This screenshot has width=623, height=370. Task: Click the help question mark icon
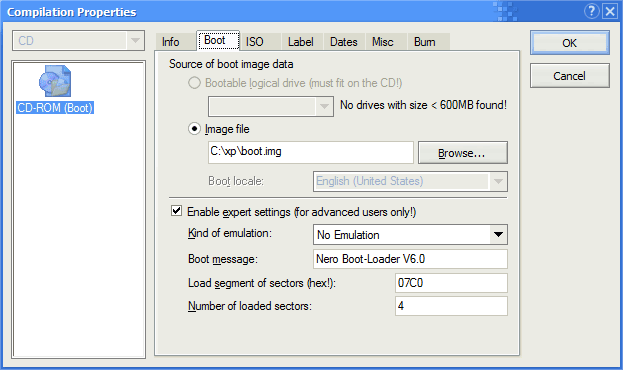tap(592, 11)
